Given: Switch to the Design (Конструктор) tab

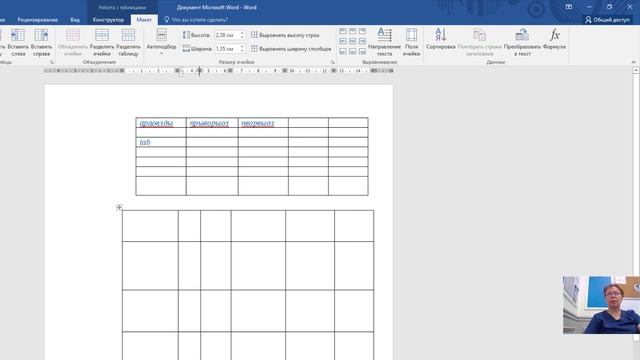Looking at the screenshot, I should 108,20.
